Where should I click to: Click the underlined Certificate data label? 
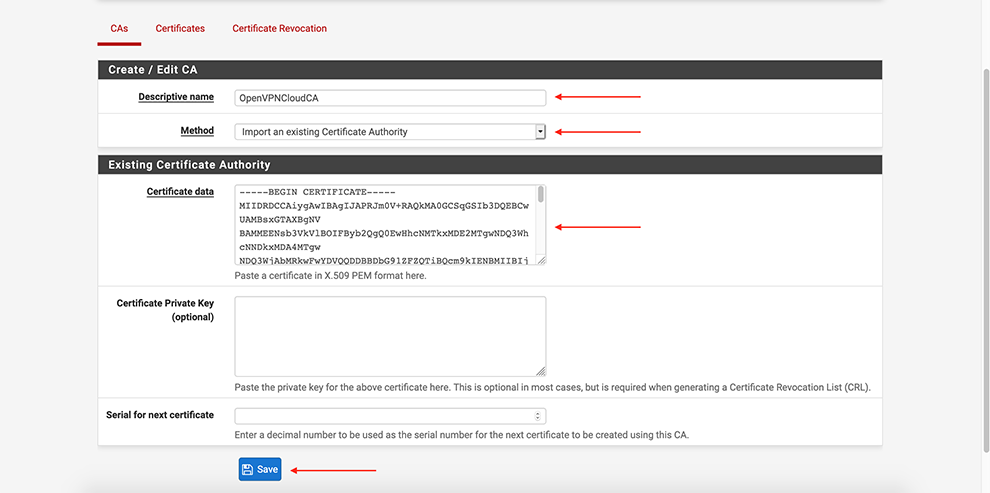[x=180, y=191]
